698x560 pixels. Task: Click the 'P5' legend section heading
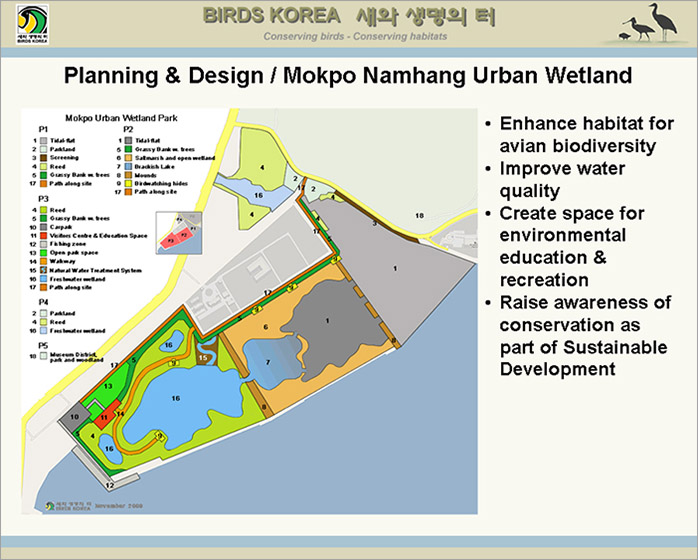(43, 345)
